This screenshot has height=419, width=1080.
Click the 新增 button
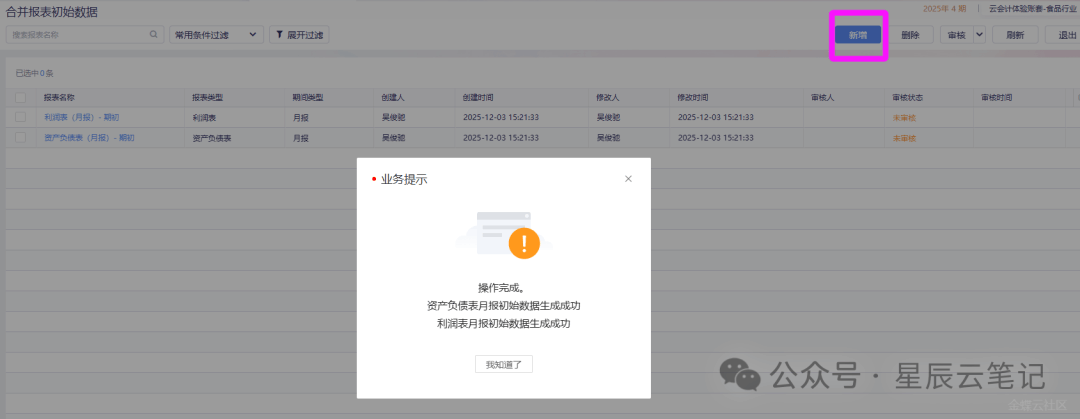point(858,35)
